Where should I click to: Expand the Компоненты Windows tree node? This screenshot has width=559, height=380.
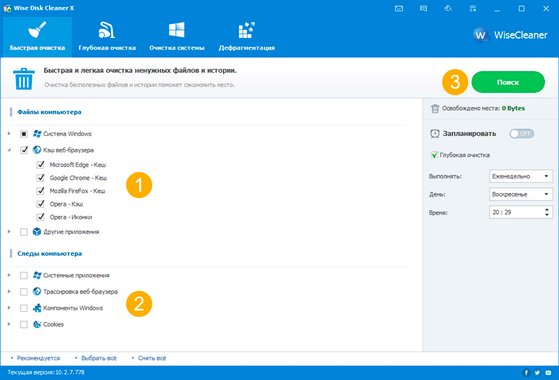point(9,308)
